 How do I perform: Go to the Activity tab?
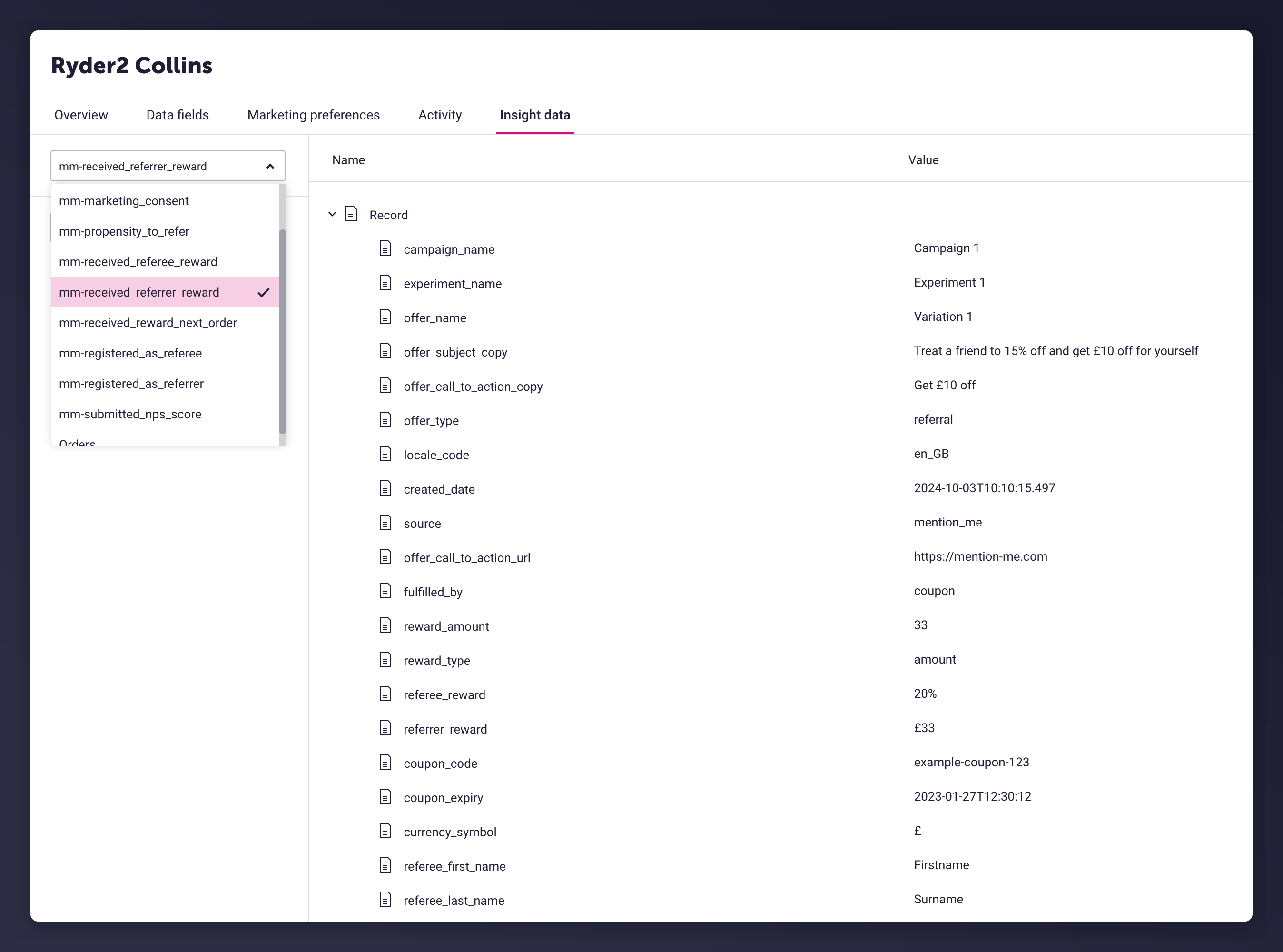pyautogui.click(x=440, y=115)
